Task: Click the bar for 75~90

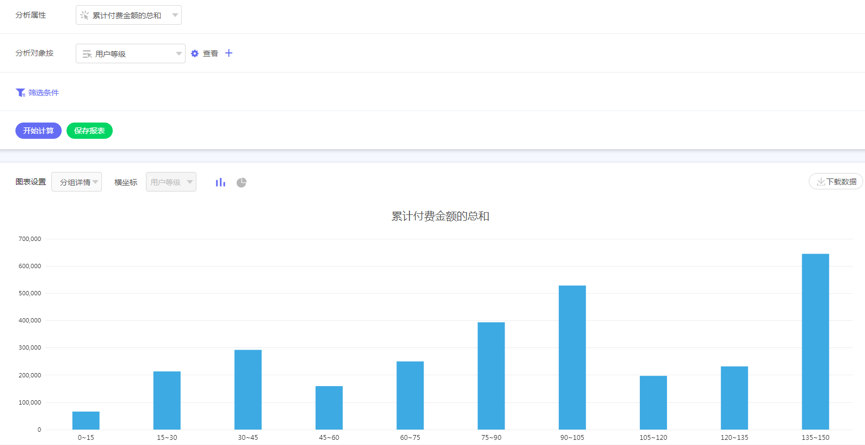Action: 492,376
